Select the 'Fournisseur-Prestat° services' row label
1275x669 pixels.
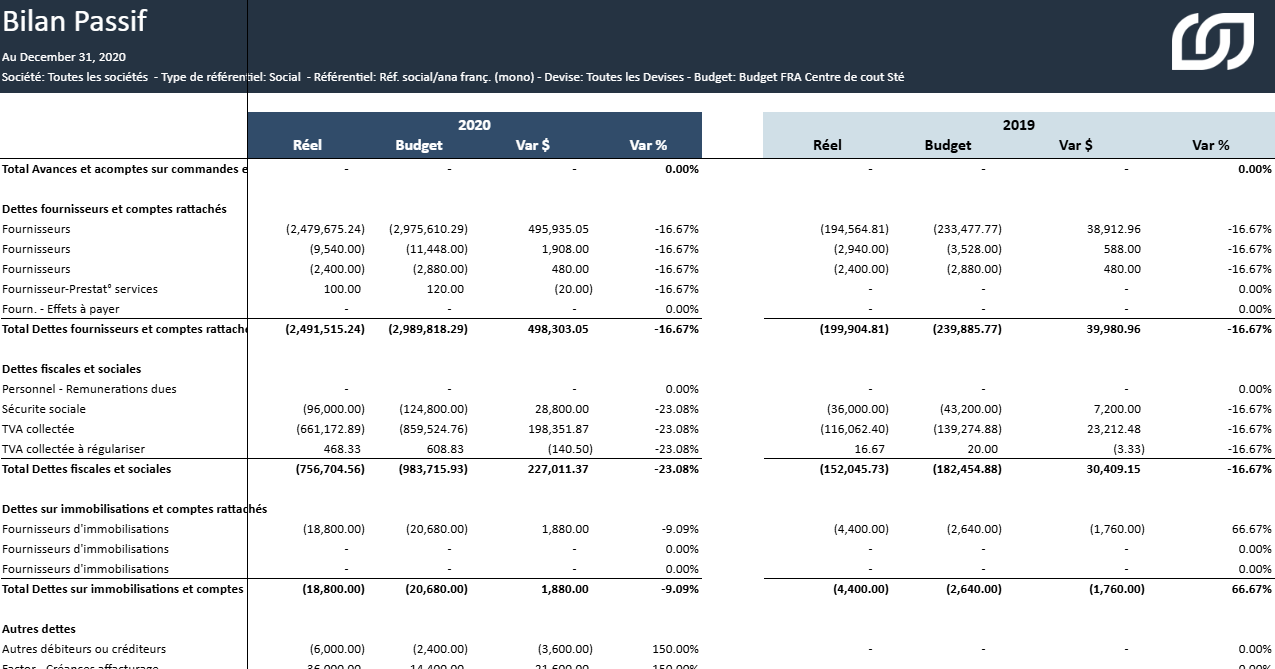[x=80, y=289]
